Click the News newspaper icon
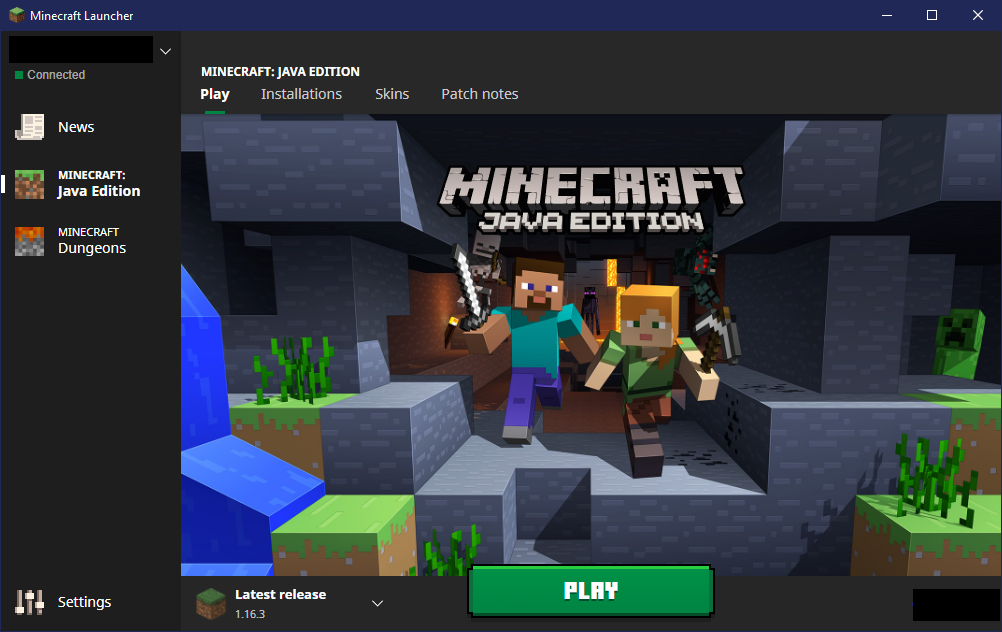This screenshot has height=632, width=1002. coord(30,127)
